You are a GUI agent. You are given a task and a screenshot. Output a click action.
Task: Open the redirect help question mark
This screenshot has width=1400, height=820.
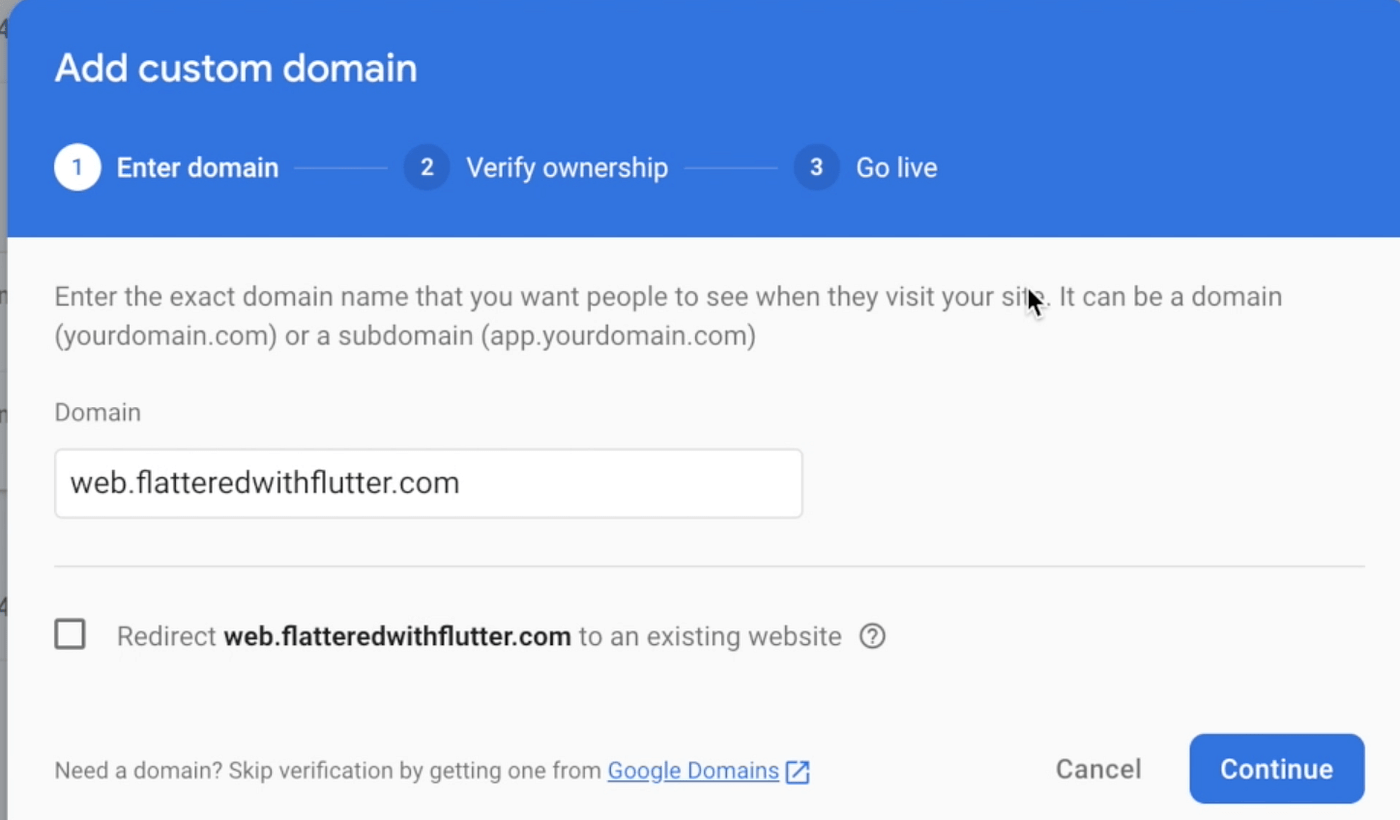[x=873, y=636]
